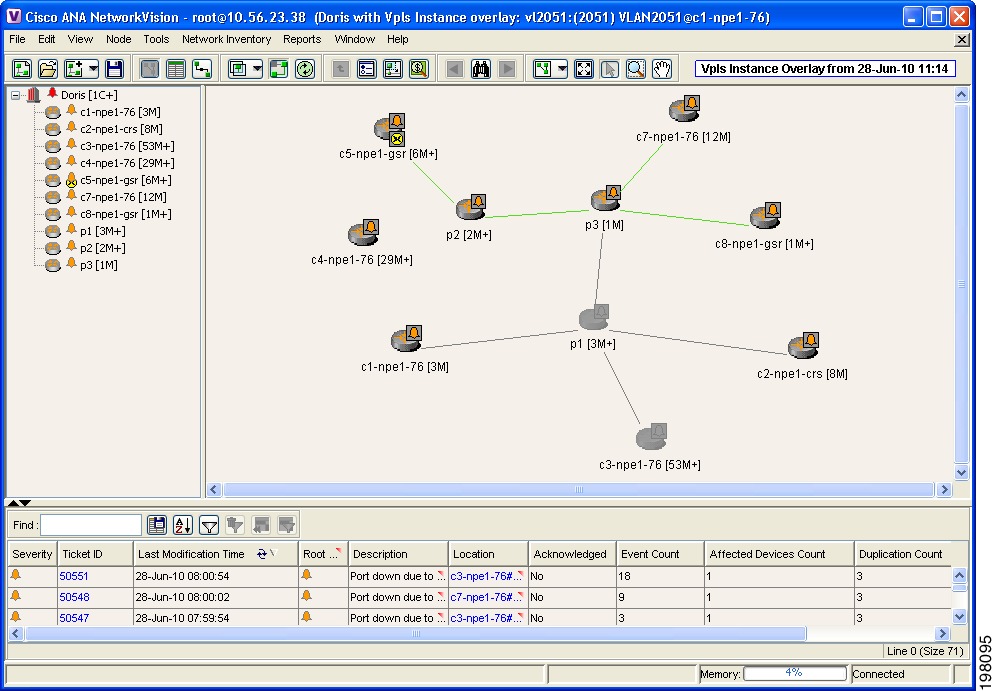The width and height of the screenshot is (996, 691).
Task: Select the c5-npe1-gsr router icon in map
Action: pyautogui.click(x=389, y=130)
